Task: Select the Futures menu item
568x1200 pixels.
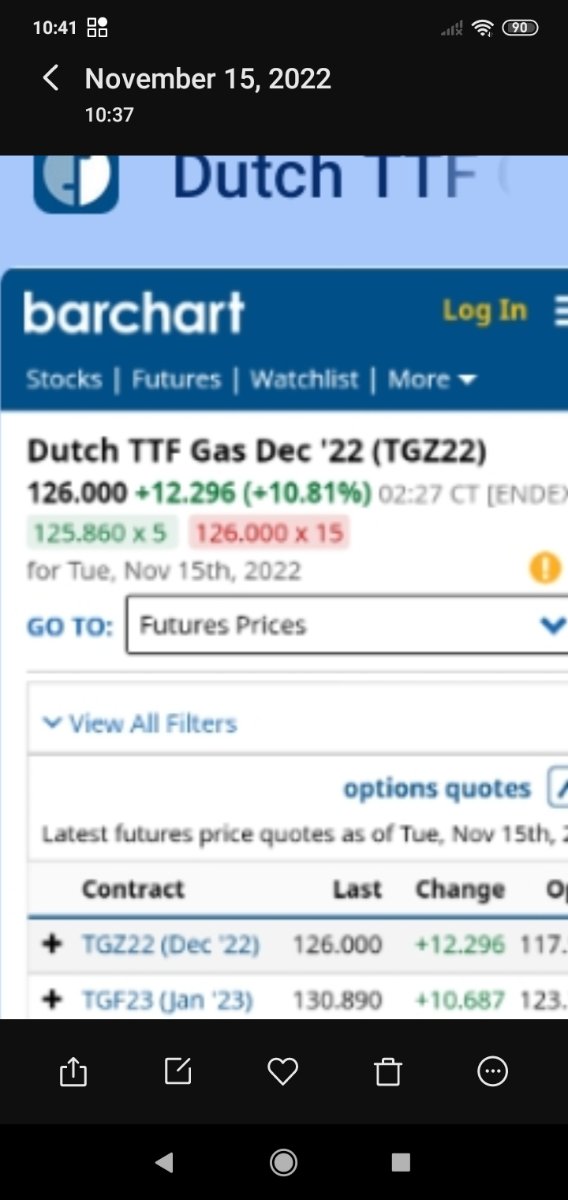Action: (176, 379)
